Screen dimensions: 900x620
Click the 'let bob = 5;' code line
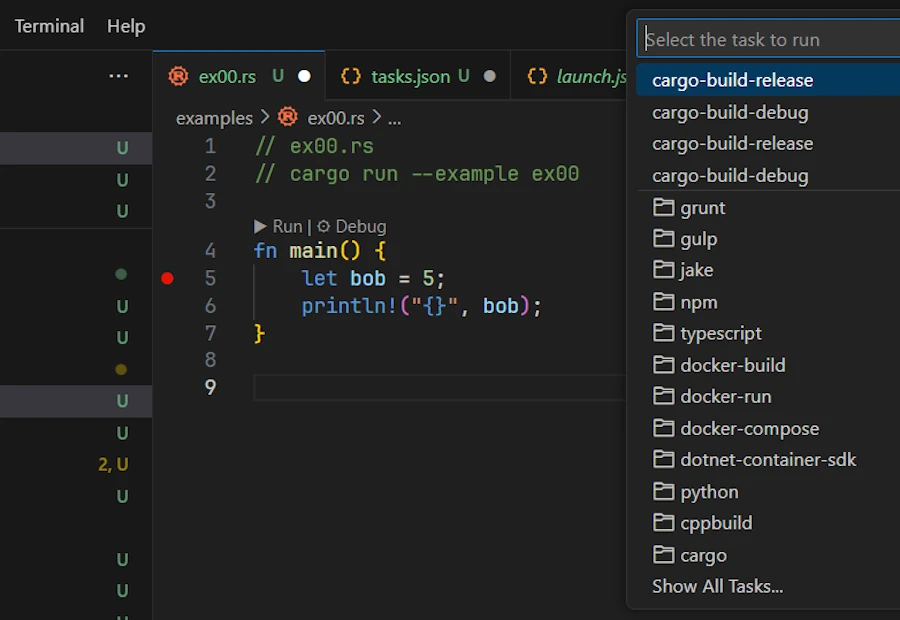click(x=373, y=278)
